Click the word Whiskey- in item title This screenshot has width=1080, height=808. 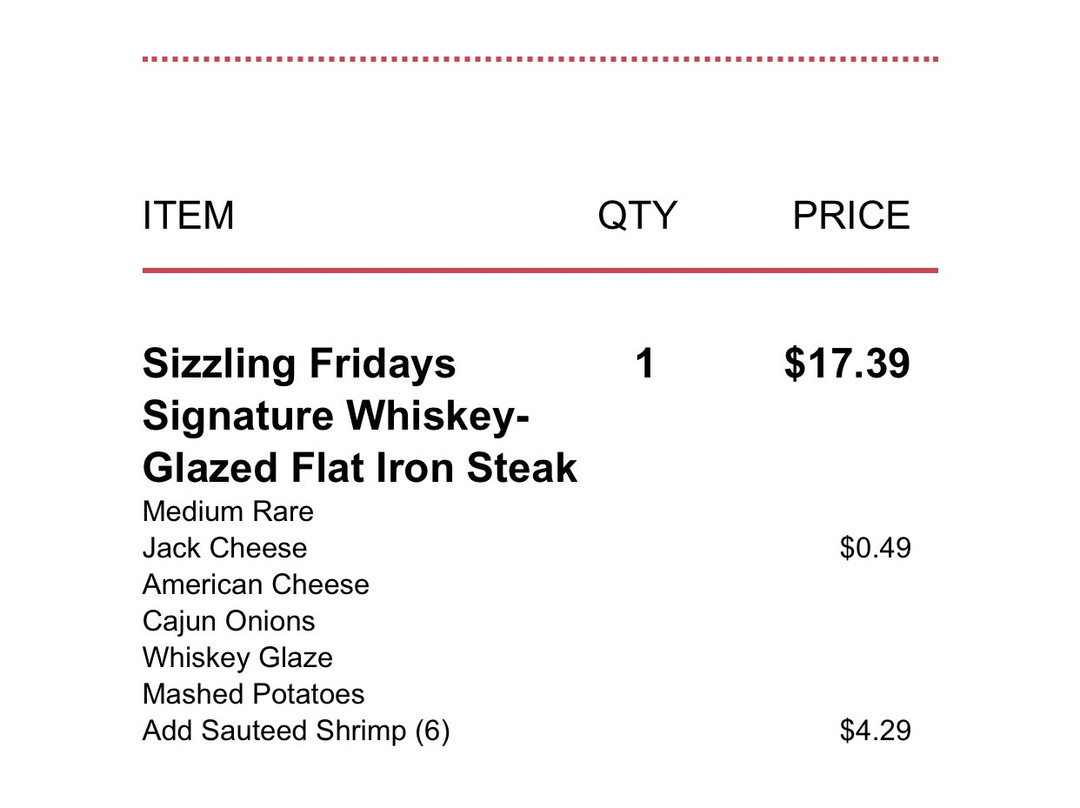(x=437, y=415)
